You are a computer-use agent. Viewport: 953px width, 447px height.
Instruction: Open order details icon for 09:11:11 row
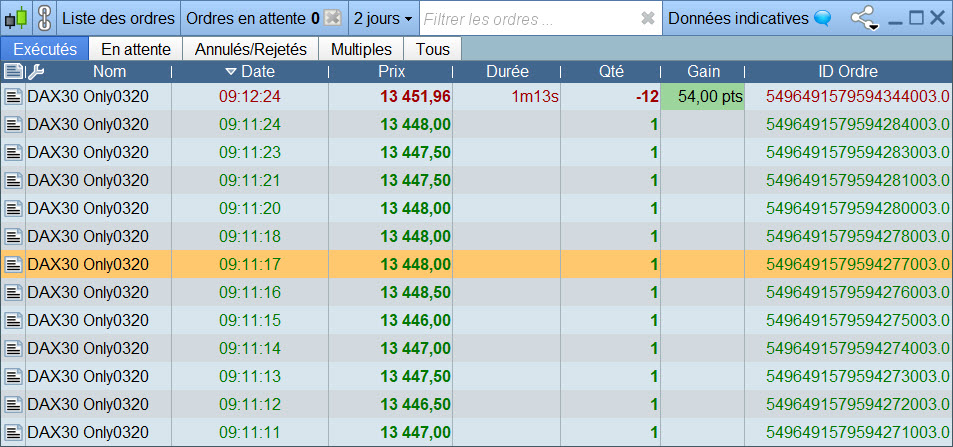pyautogui.click(x=13, y=432)
